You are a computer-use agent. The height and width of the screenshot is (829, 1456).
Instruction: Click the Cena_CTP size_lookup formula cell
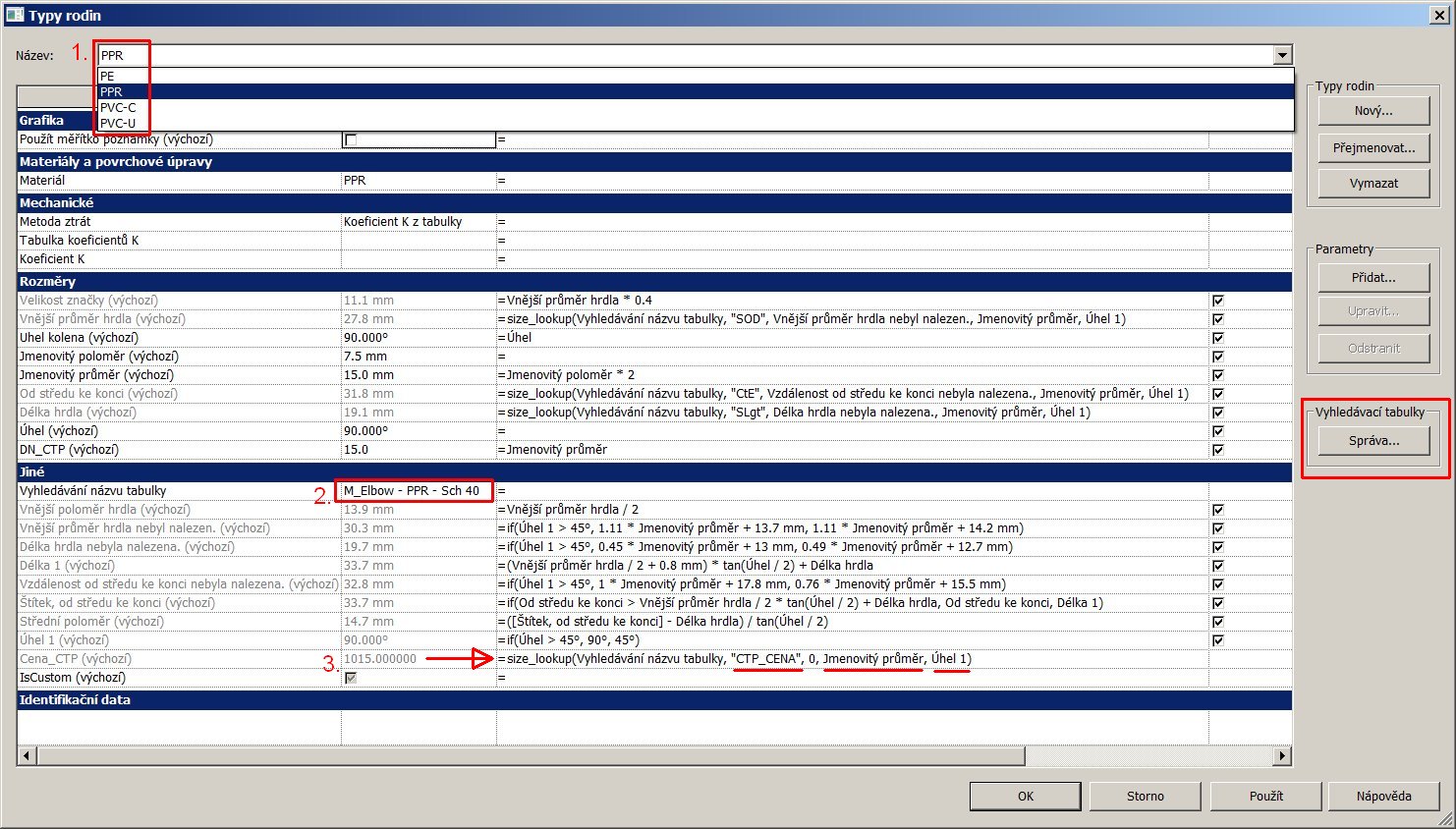853,659
